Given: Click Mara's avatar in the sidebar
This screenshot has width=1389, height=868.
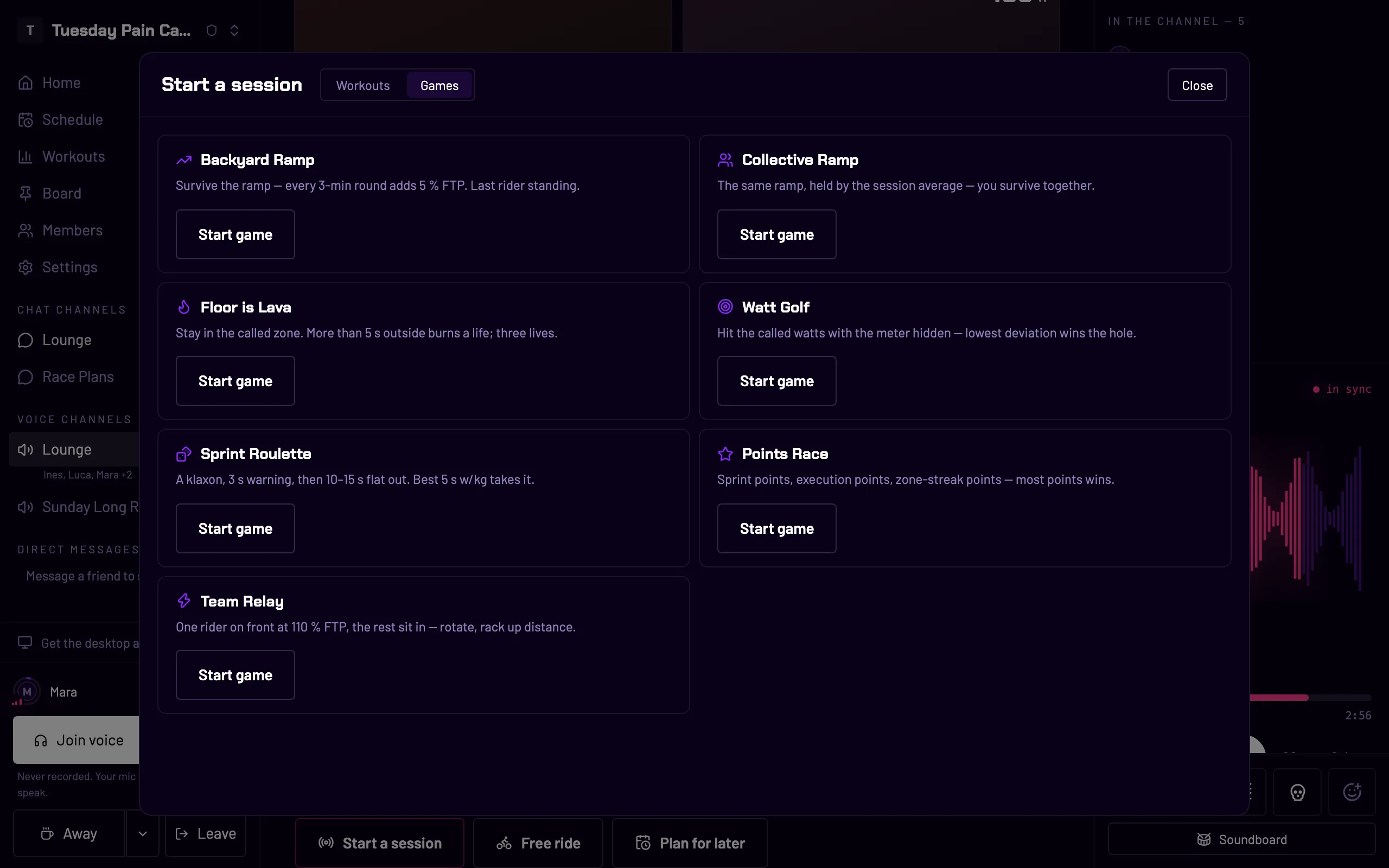Looking at the screenshot, I should [x=27, y=692].
